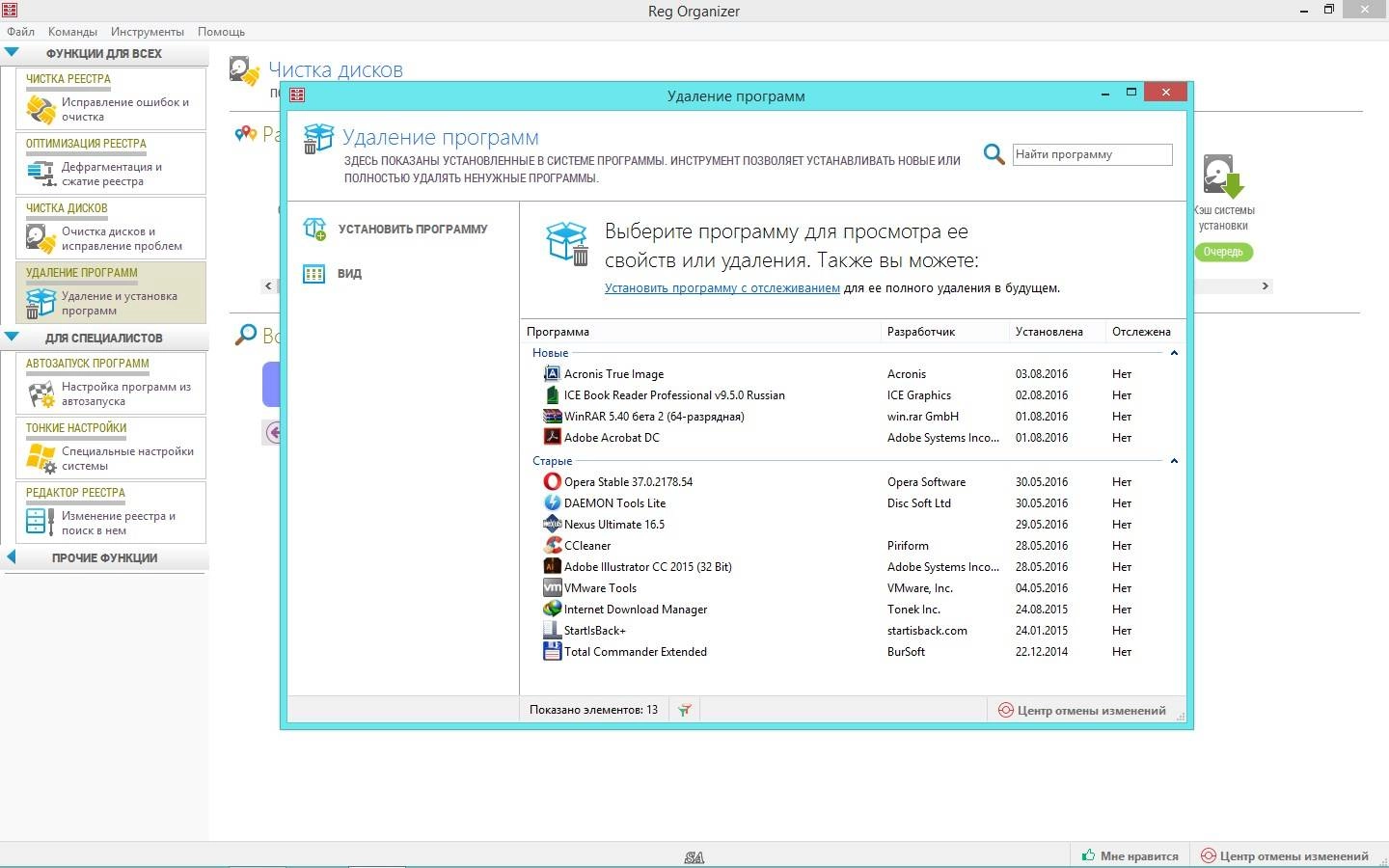Click the 24.08.2015 install date cell
The width and height of the screenshot is (1389, 868).
click(1041, 609)
